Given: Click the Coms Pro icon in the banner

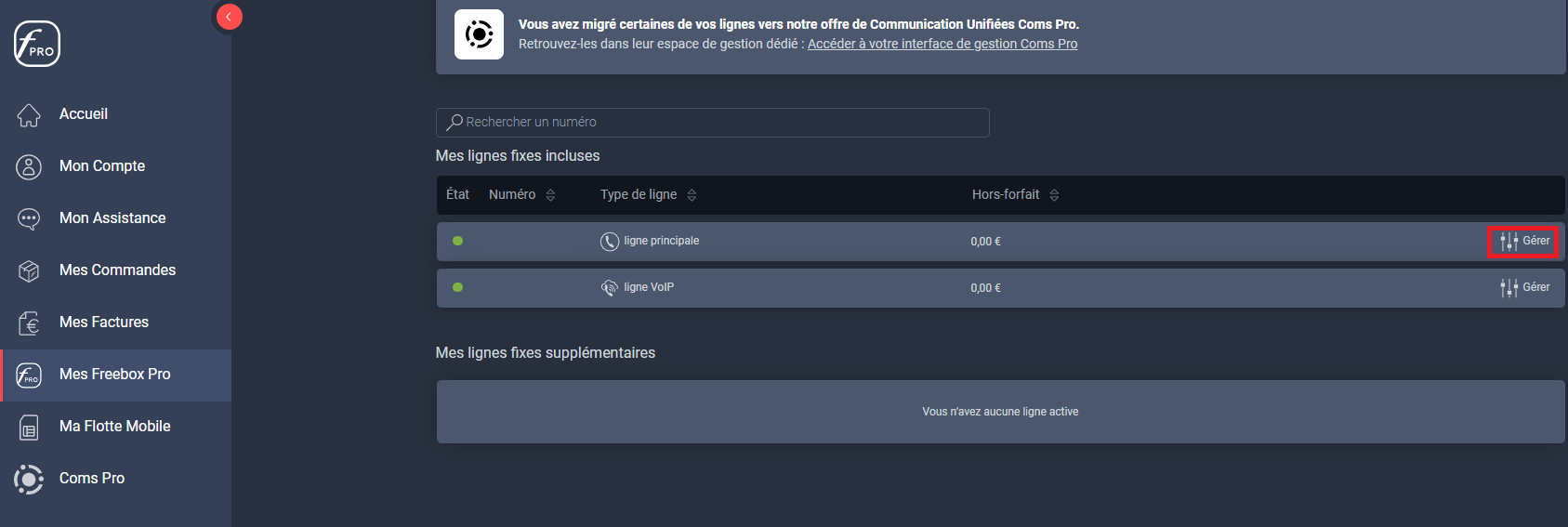Looking at the screenshot, I should tap(479, 34).
